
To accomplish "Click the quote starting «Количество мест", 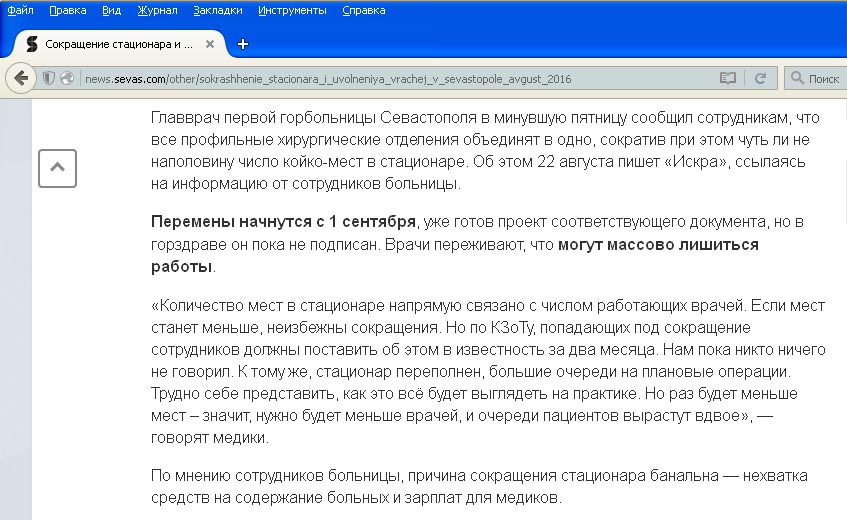I will tap(488, 372).
